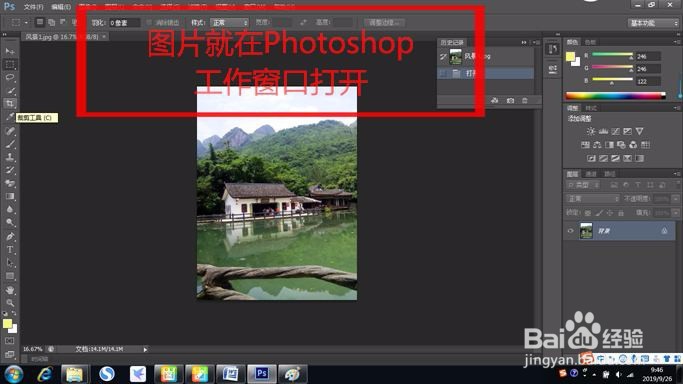Select the Eraser tool
The height and width of the screenshot is (384, 683).
10,183
